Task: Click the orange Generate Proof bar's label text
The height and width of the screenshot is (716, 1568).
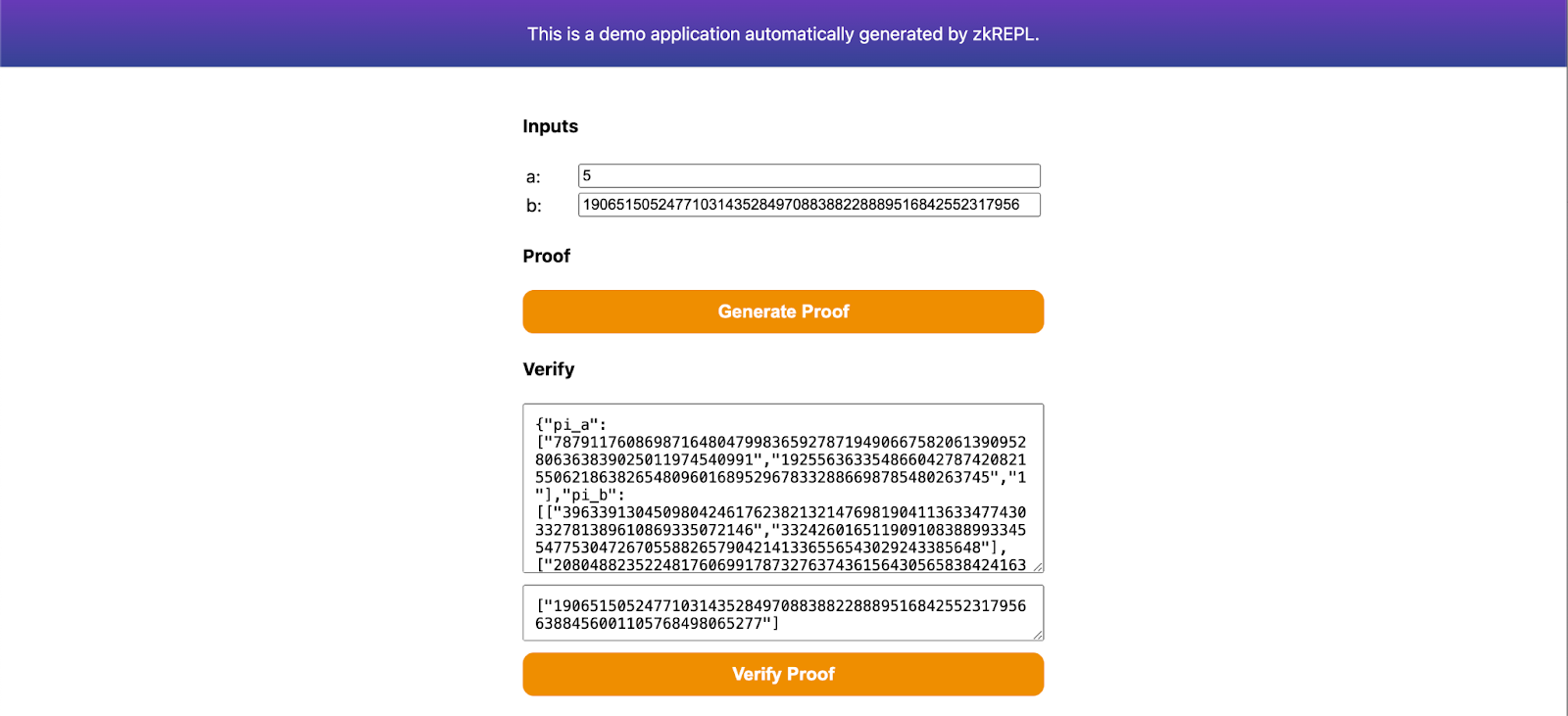Action: click(x=782, y=311)
